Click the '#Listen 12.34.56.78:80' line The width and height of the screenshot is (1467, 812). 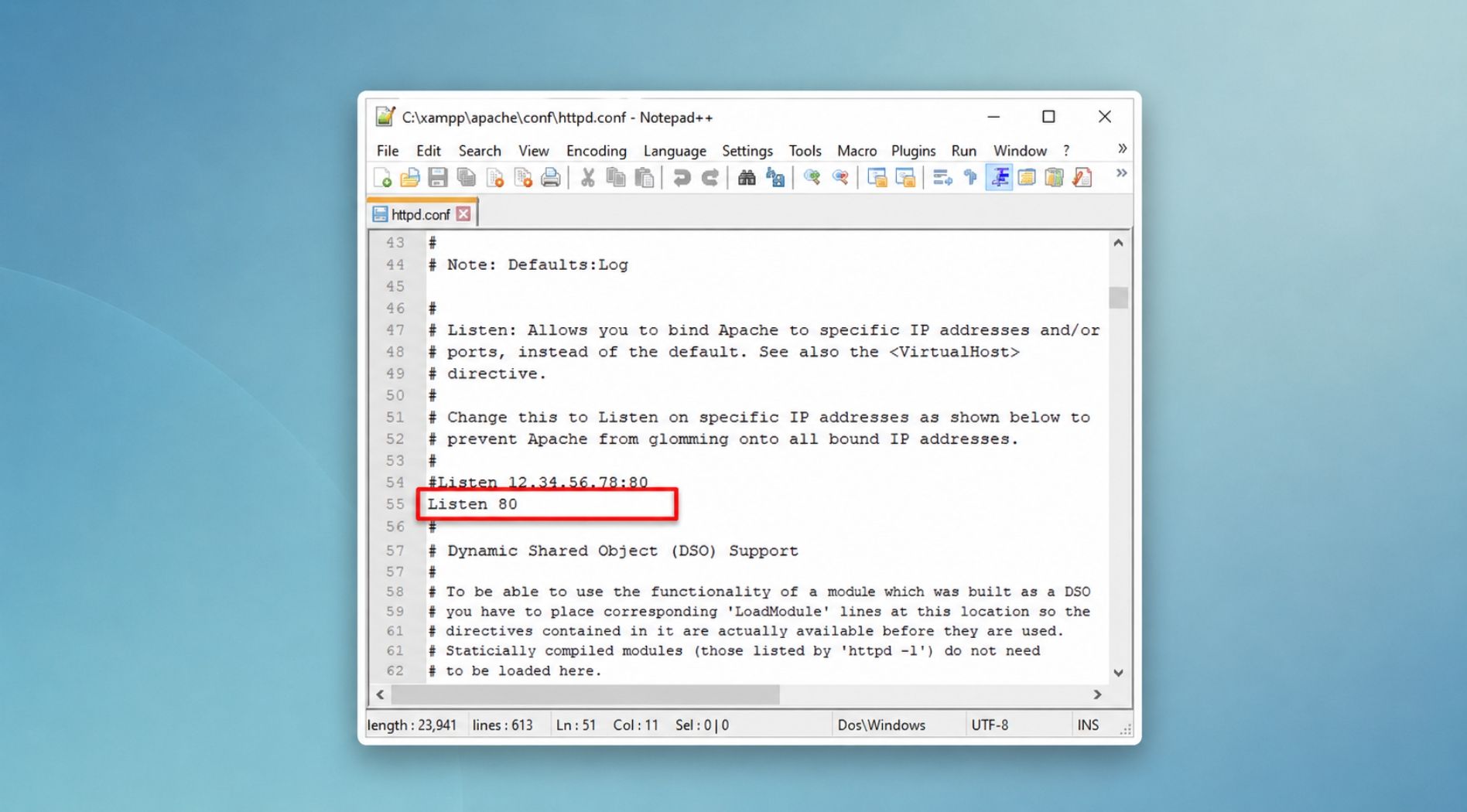click(538, 483)
